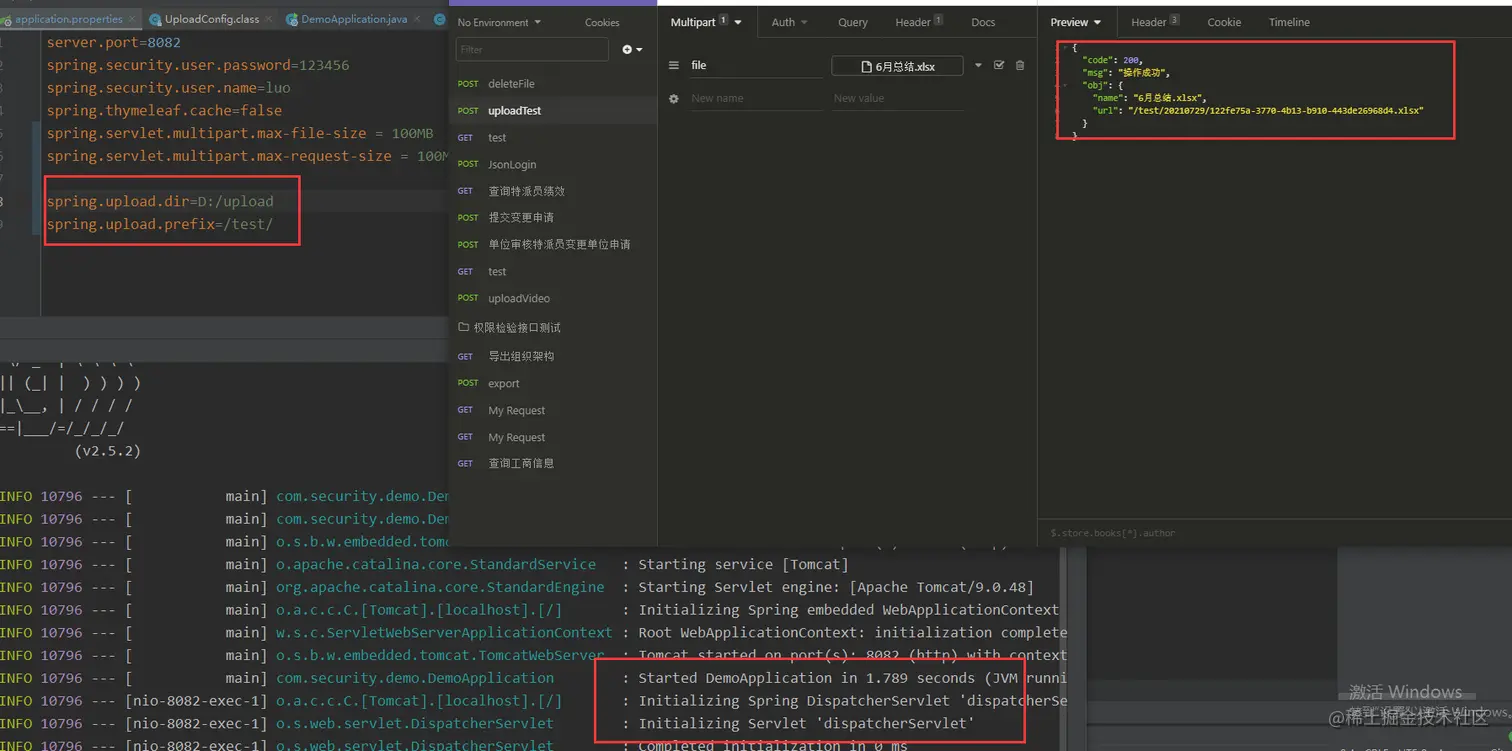Collapse the "obj" node in JSON preview
1512x751 pixels.
(x=1064, y=86)
